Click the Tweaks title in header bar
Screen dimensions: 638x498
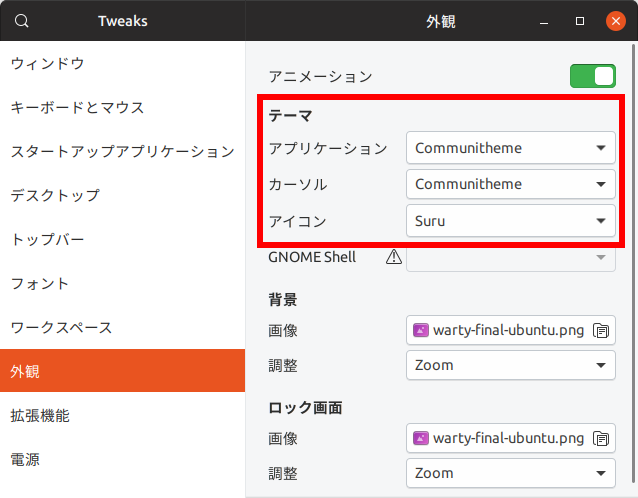pos(123,21)
